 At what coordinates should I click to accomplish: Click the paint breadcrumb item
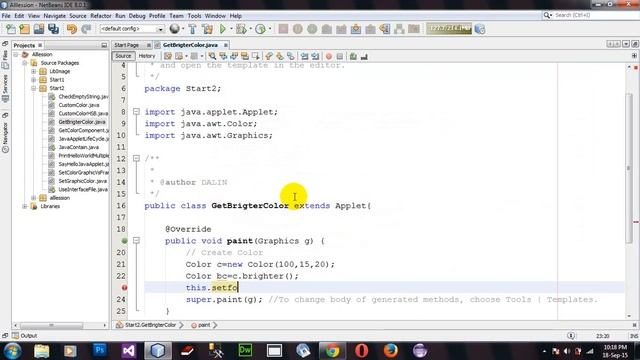[203, 325]
